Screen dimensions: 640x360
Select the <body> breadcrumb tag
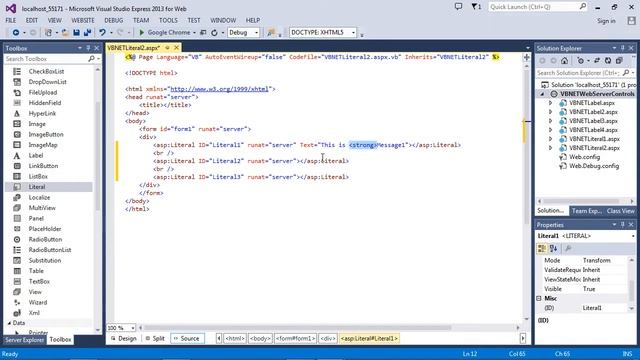coord(260,338)
